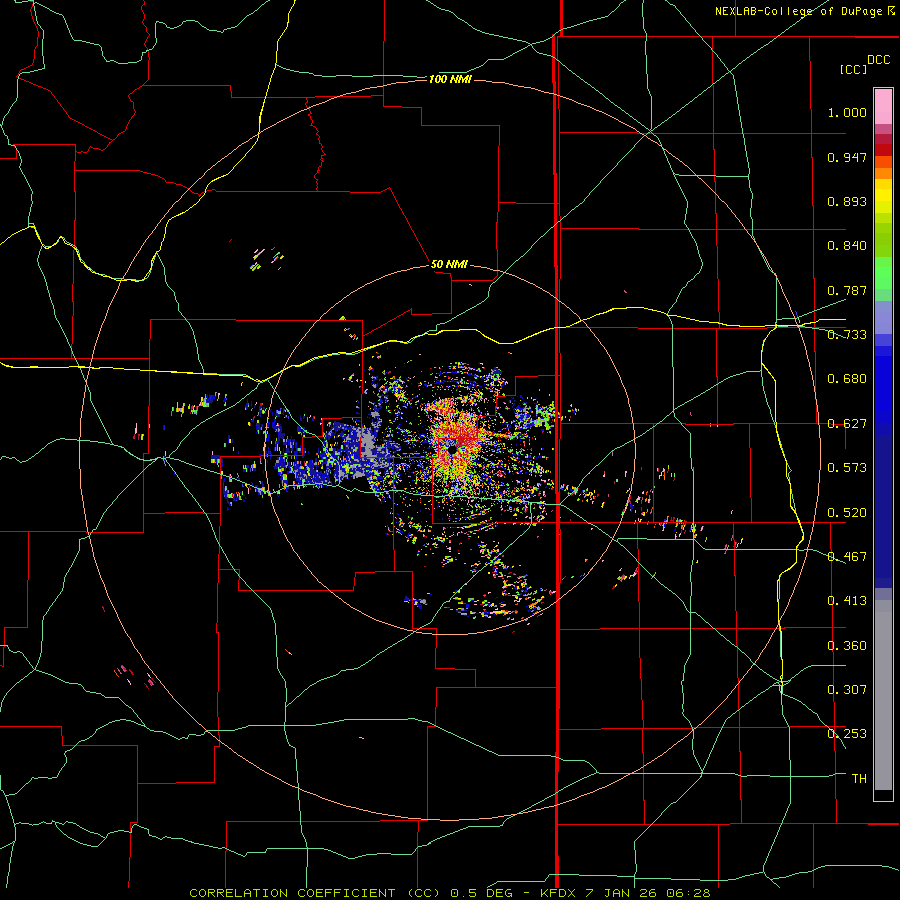This screenshot has height=900, width=900.
Task: Select the 0.467 legend value
Action: 847,556
